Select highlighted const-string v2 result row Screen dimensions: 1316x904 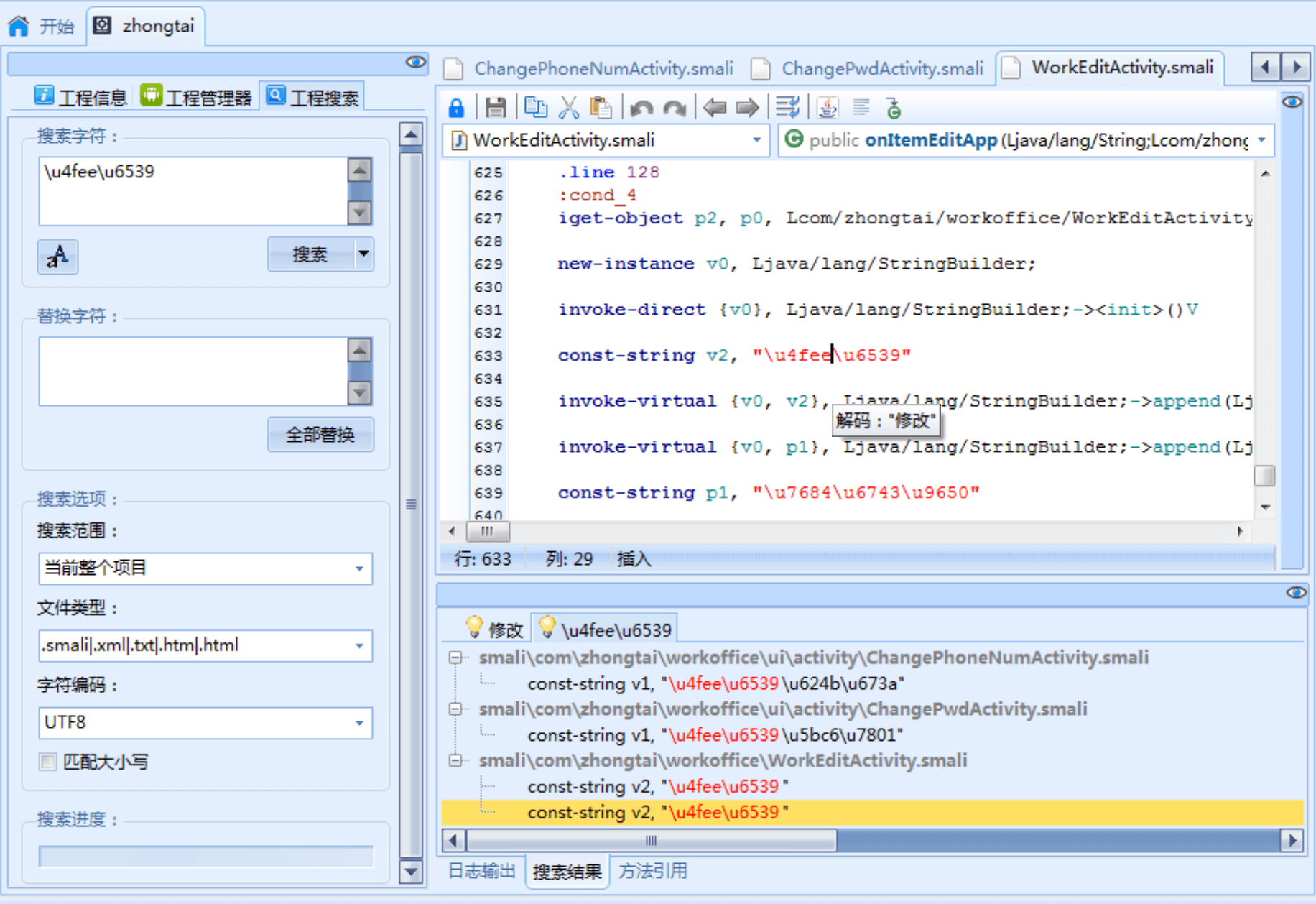click(872, 812)
